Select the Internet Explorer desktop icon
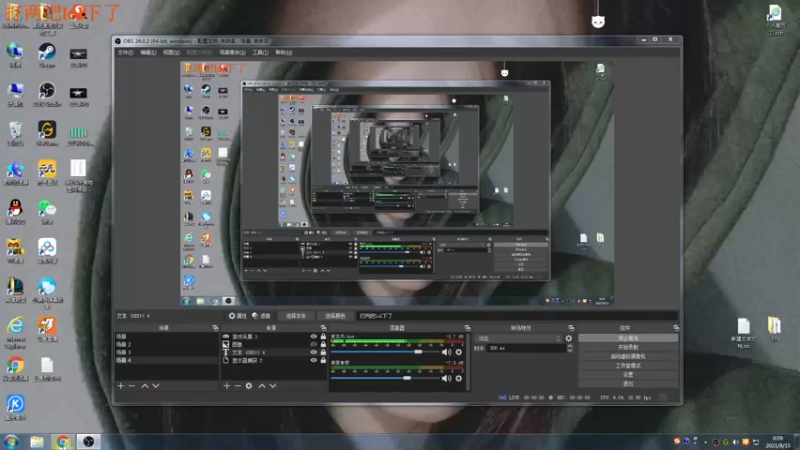 click(x=15, y=332)
